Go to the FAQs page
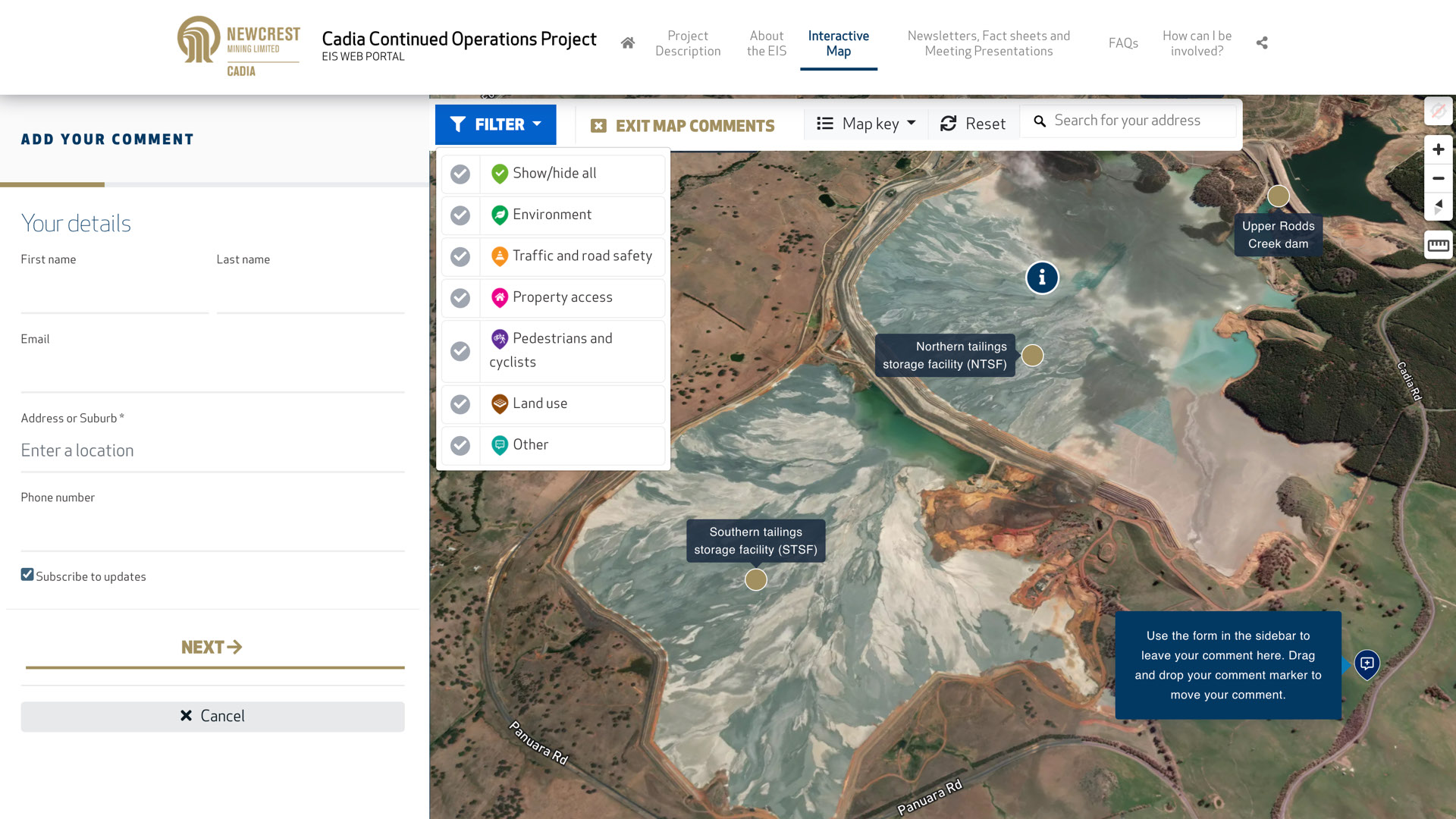 click(x=1123, y=43)
